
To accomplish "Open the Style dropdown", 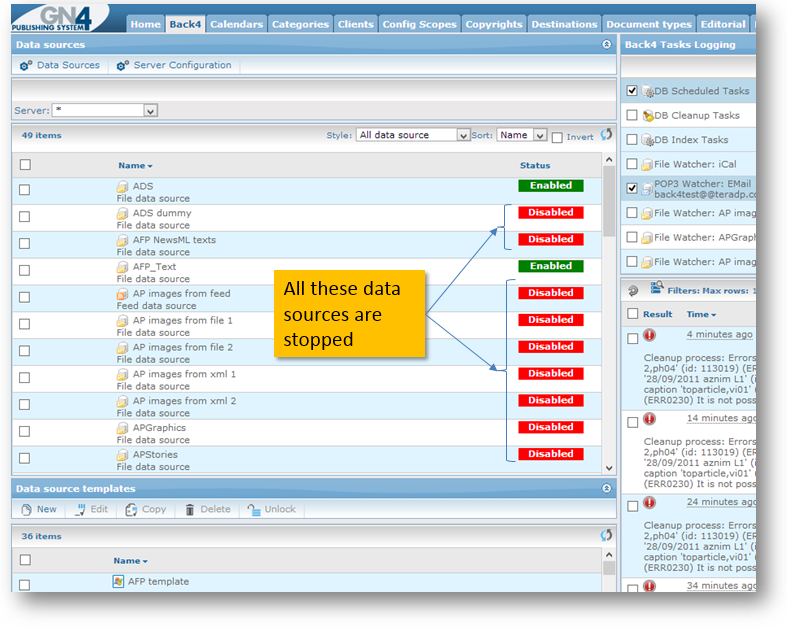I will coord(413,135).
